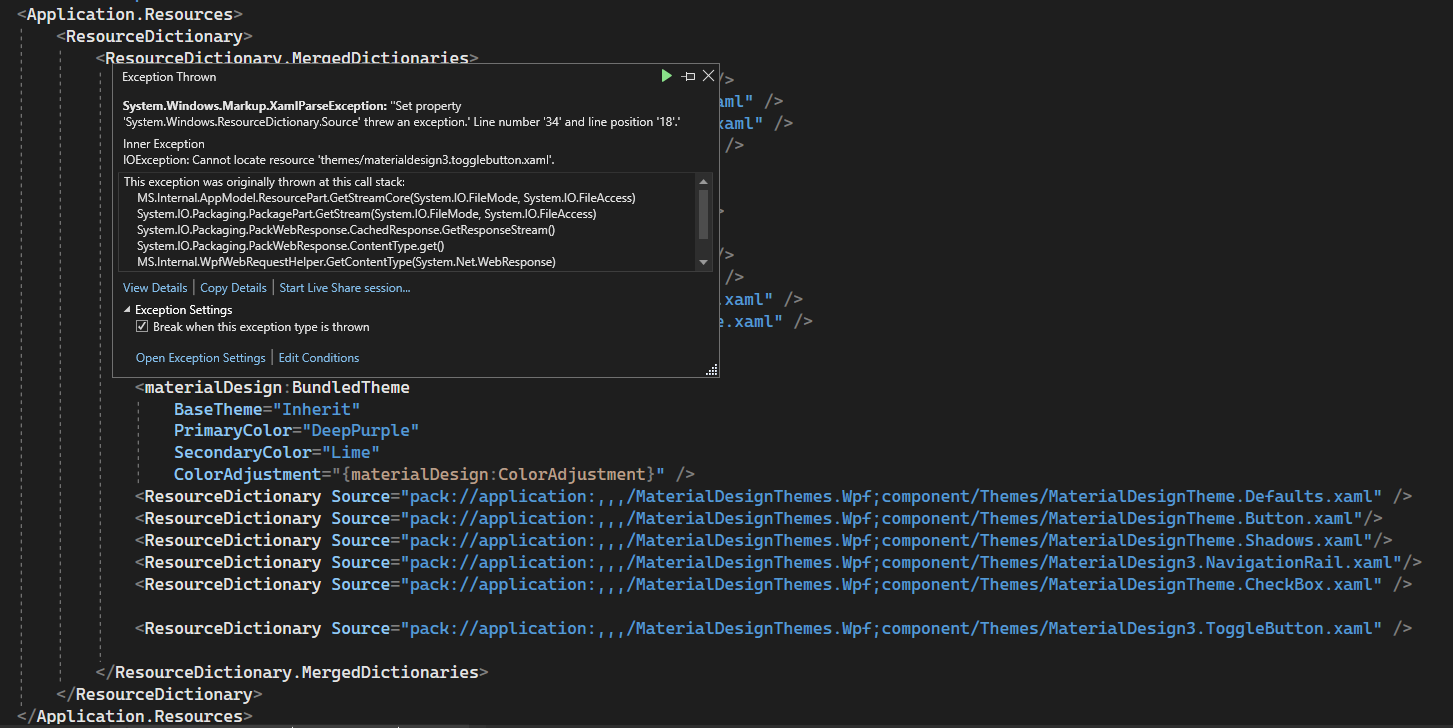Open the View Details dialog
Image resolution: width=1453 pixels, height=728 pixels.
(x=155, y=287)
